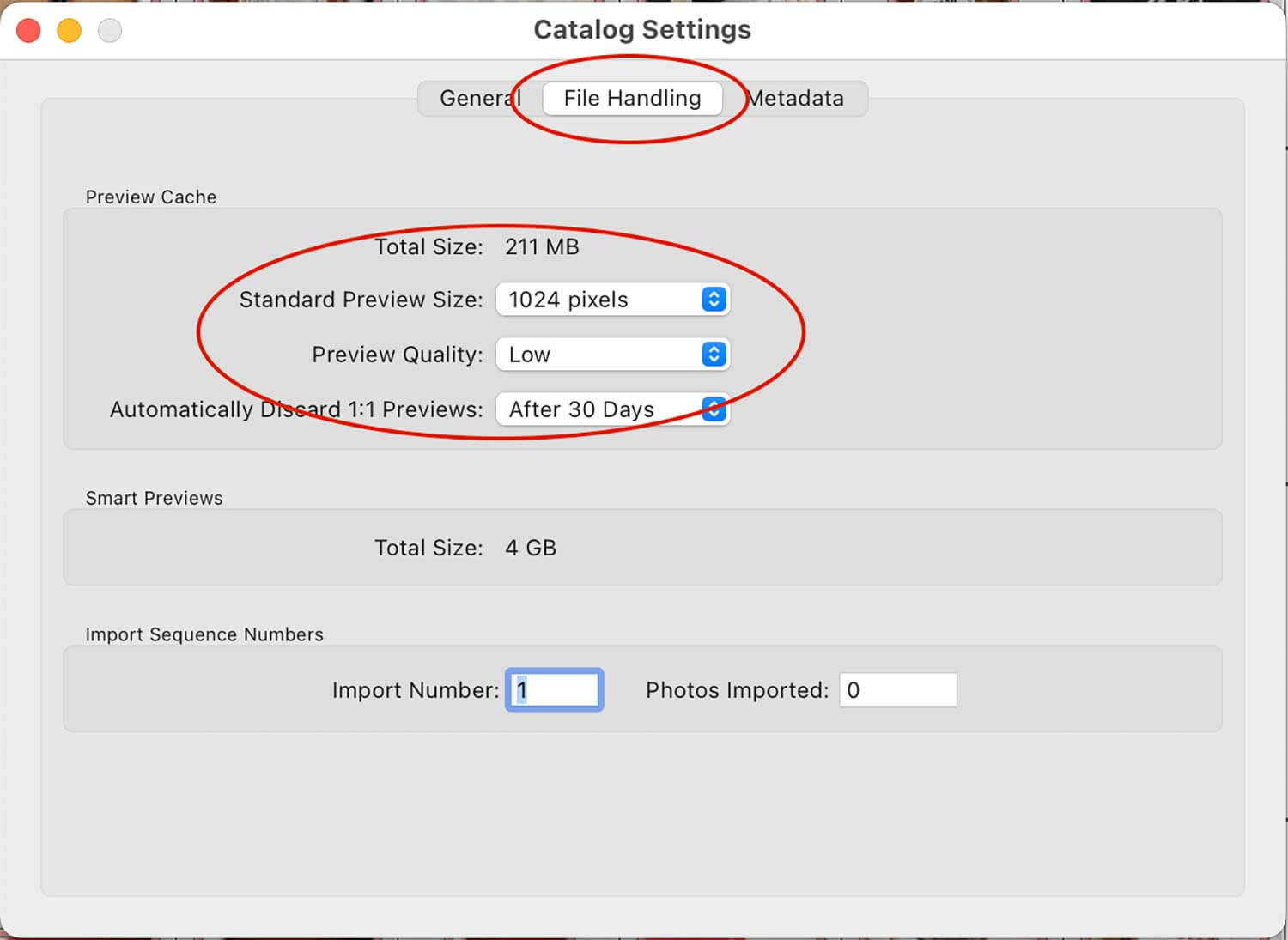Click the Standard Preview Size stepper arrows
Viewport: 1288px width, 940px height.
[x=714, y=300]
